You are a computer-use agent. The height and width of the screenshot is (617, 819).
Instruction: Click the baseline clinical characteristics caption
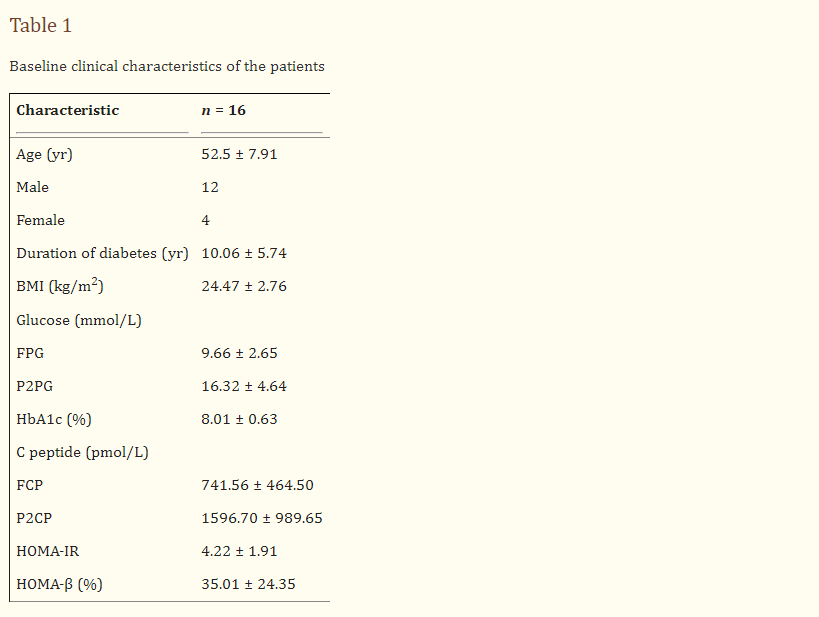point(167,67)
